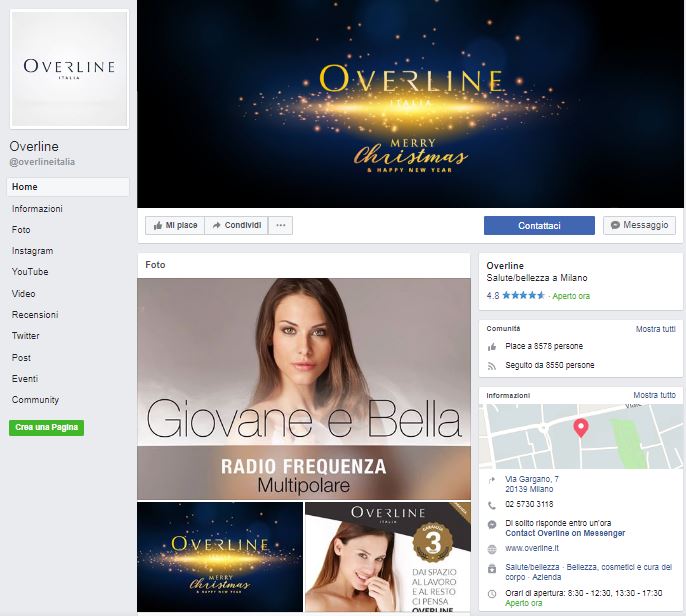686x616 pixels.
Task: Click the Foto section heading
Action: (155, 265)
